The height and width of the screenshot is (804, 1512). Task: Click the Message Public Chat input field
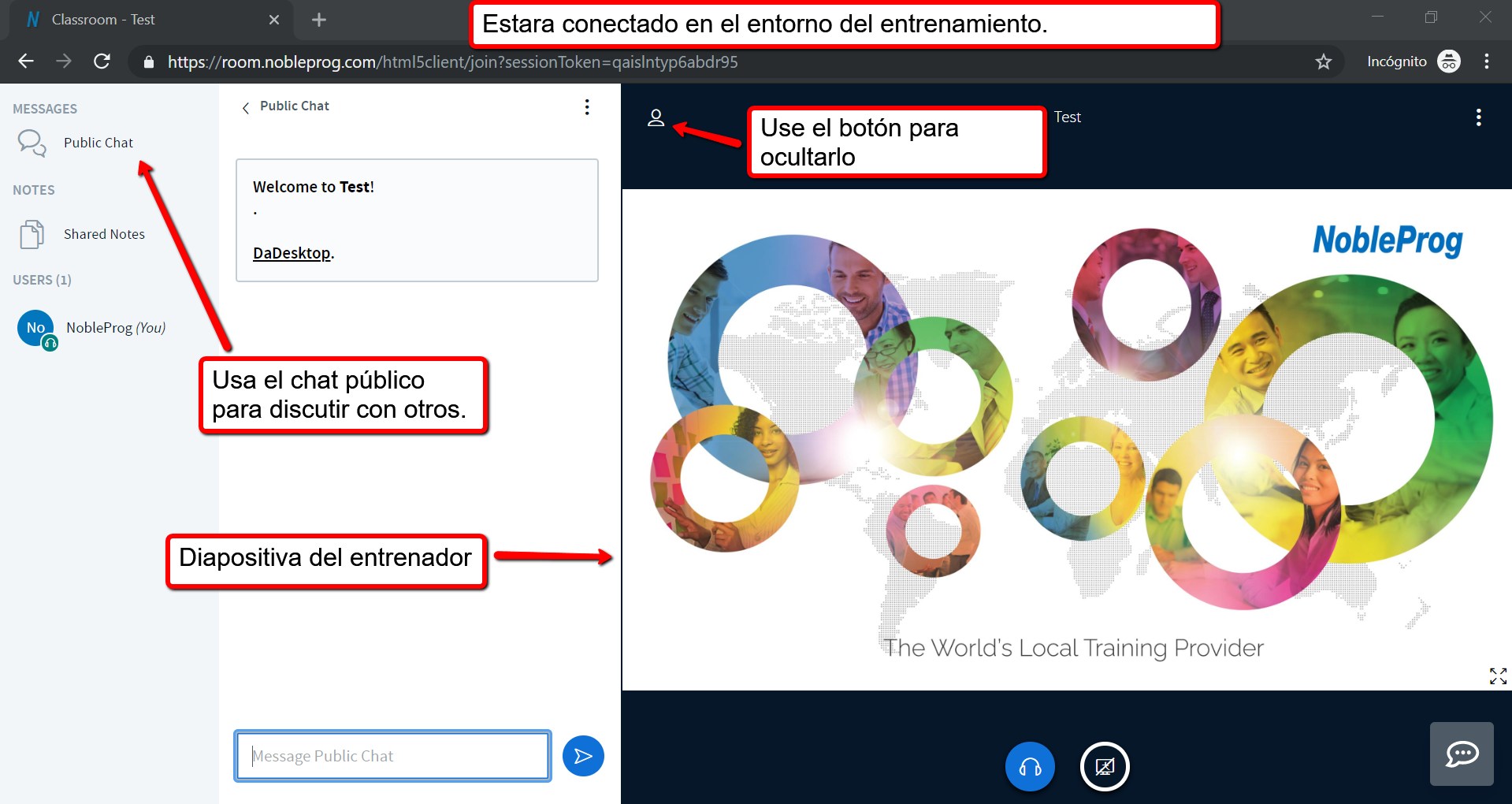coord(392,756)
